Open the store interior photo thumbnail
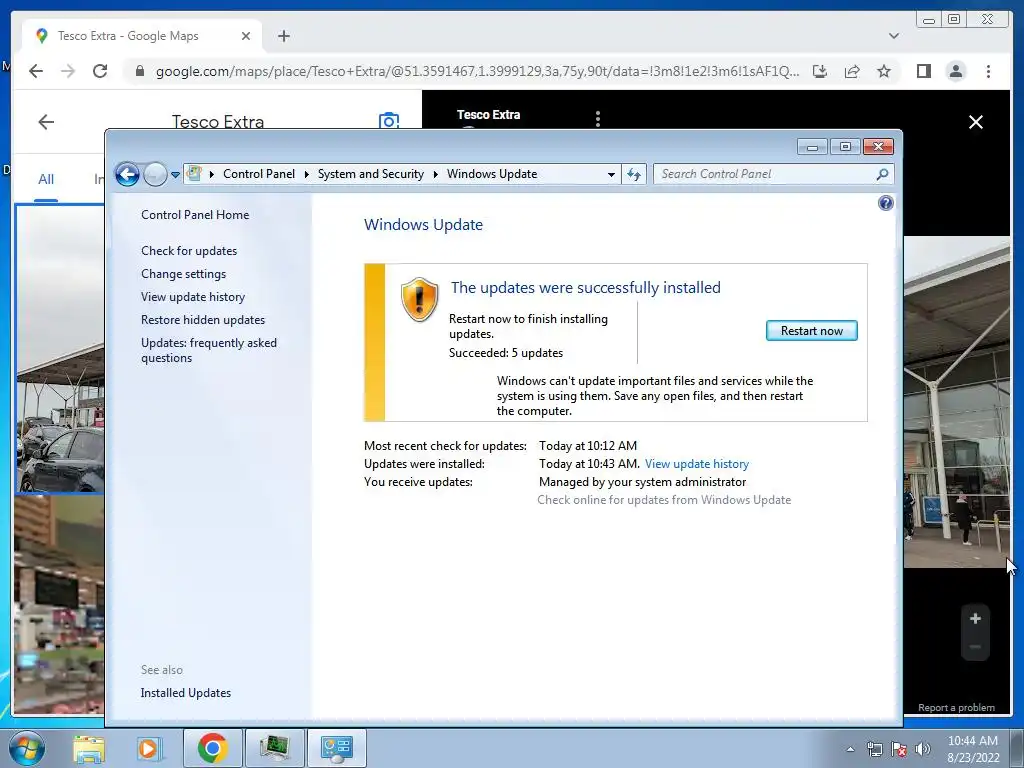This screenshot has height=768, width=1024. coord(59,604)
